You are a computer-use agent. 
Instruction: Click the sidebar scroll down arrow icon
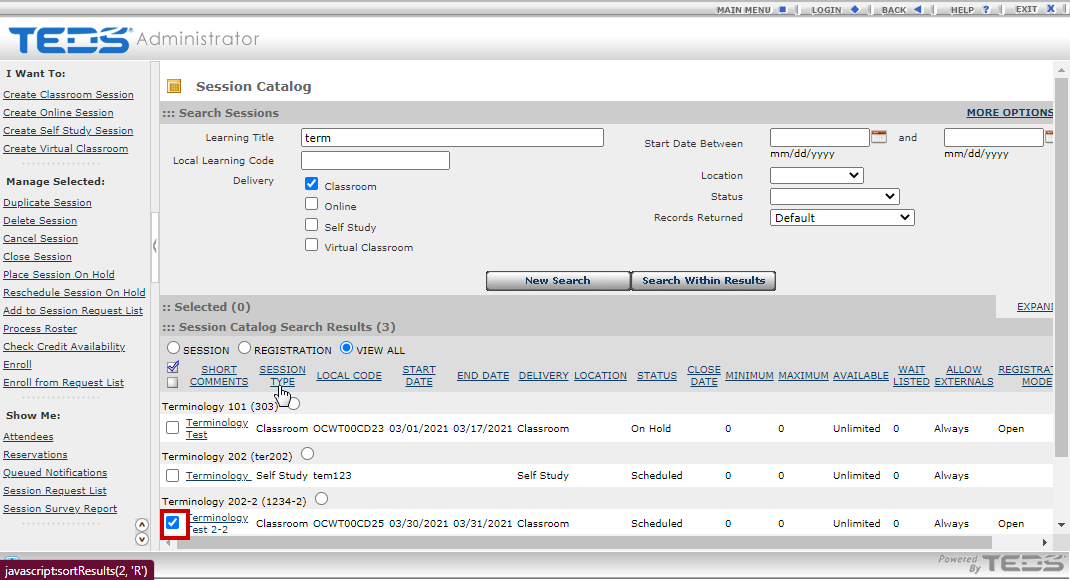(142, 539)
